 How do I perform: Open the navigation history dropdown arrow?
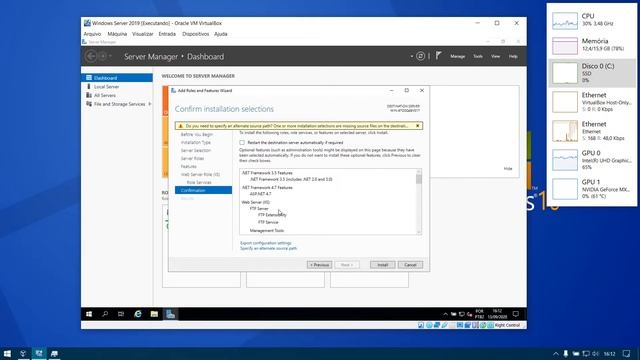[x=111, y=56]
